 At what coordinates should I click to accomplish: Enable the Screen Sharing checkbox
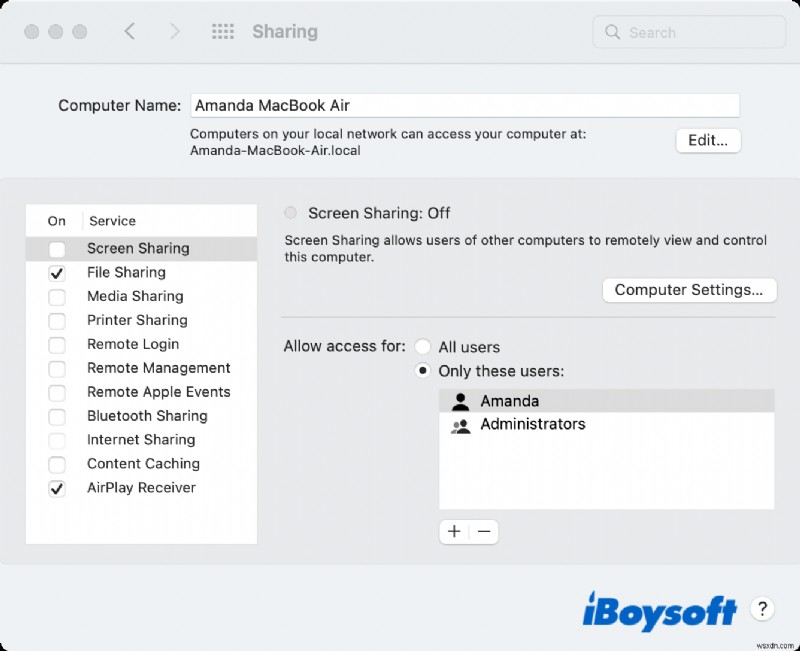pos(56,248)
